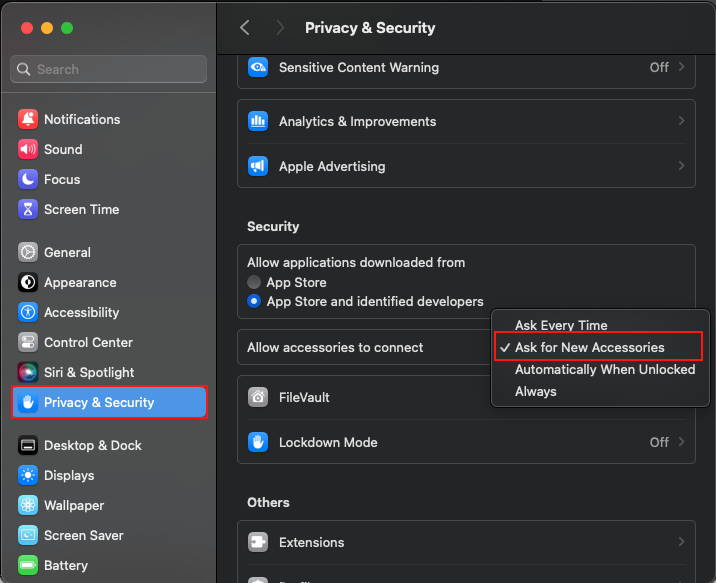Open the Battery icon in sidebar
The image size is (716, 583).
28,565
